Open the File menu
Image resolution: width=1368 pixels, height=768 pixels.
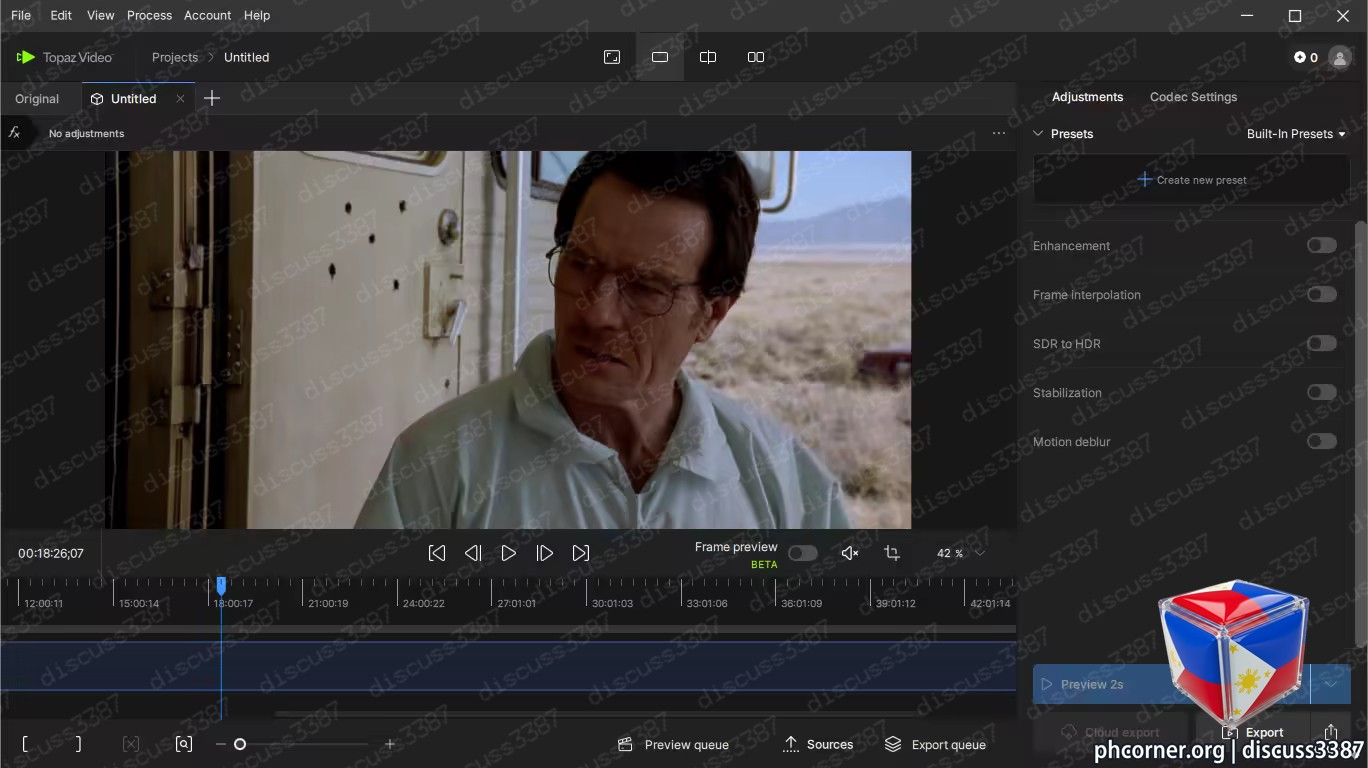coord(21,15)
